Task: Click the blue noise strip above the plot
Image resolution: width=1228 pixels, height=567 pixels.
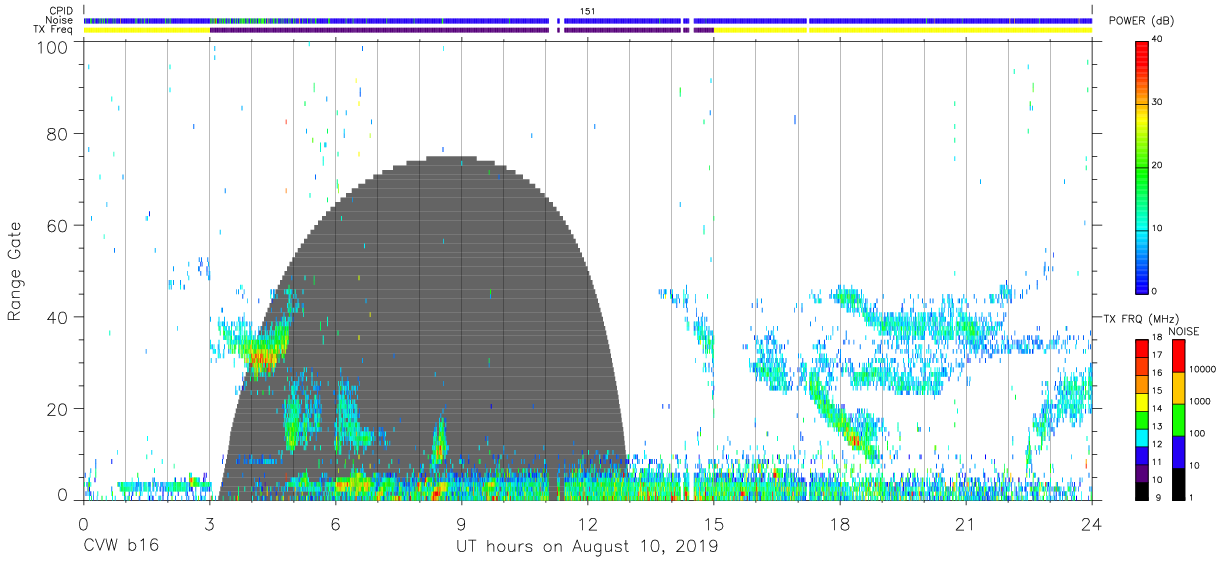Action: (x=587, y=20)
